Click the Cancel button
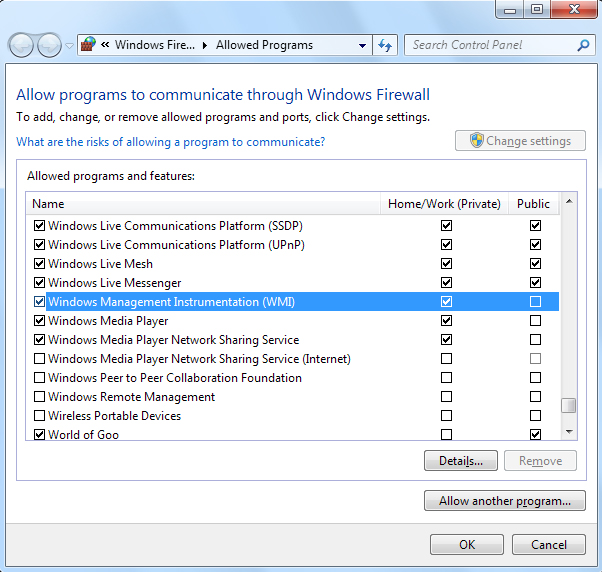602x572 pixels. (549, 544)
